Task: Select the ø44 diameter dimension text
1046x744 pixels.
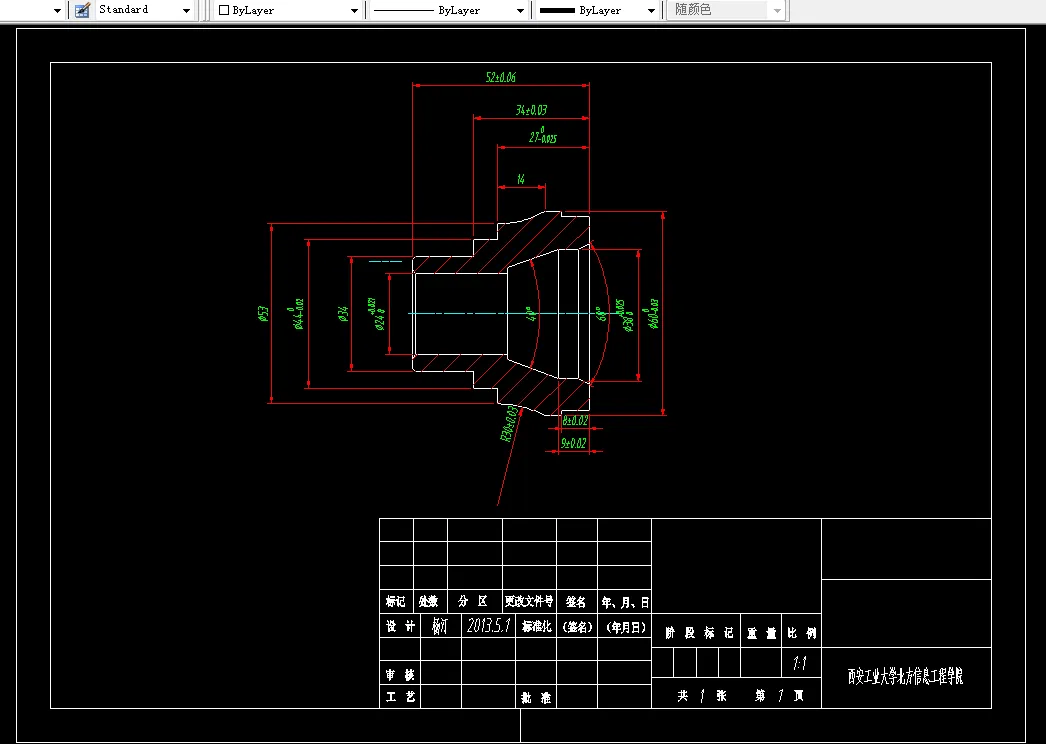Action: 298,314
